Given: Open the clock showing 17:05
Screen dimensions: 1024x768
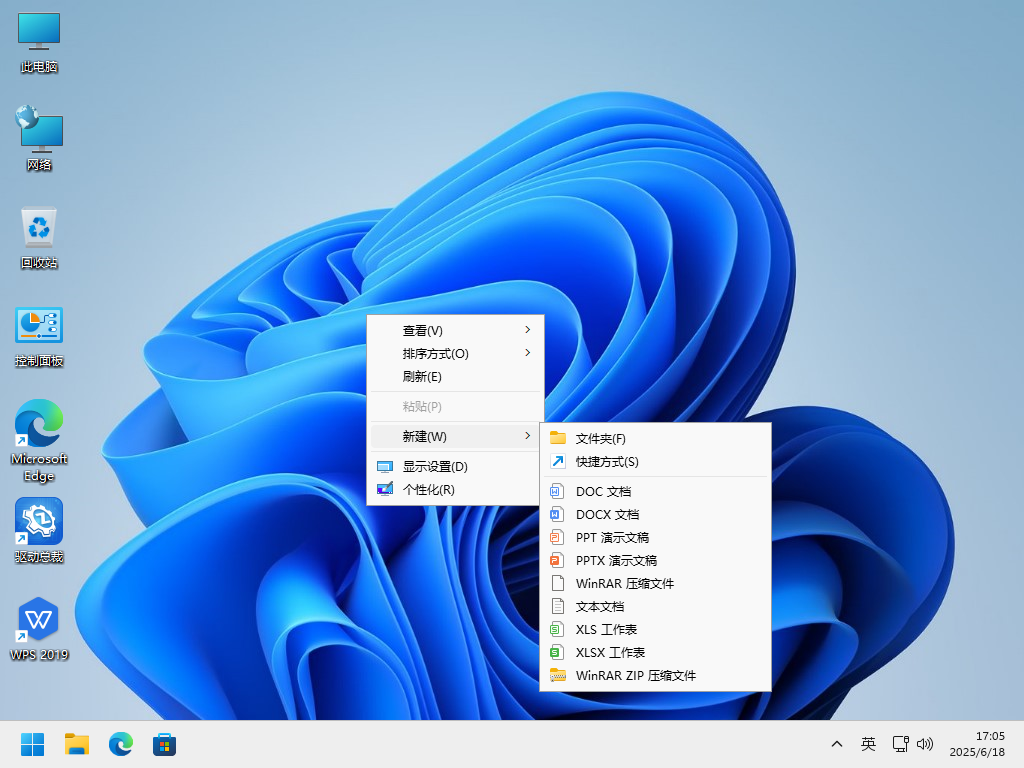Looking at the screenshot, I should (977, 743).
